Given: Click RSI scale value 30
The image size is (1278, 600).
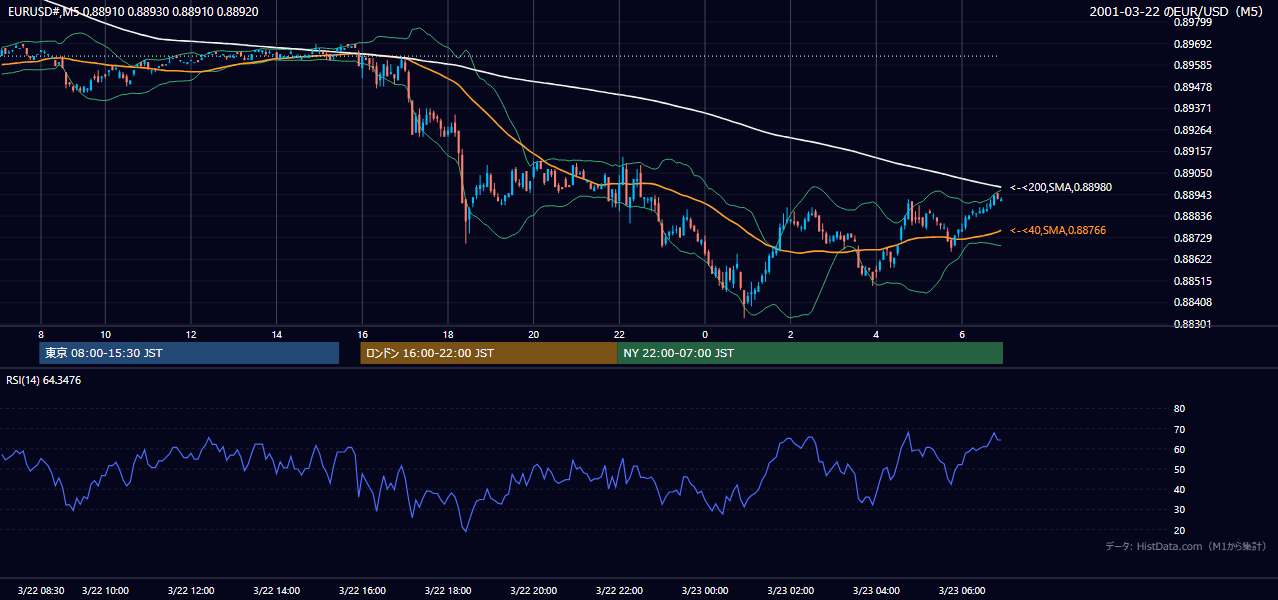Looking at the screenshot, I should tap(1179, 510).
